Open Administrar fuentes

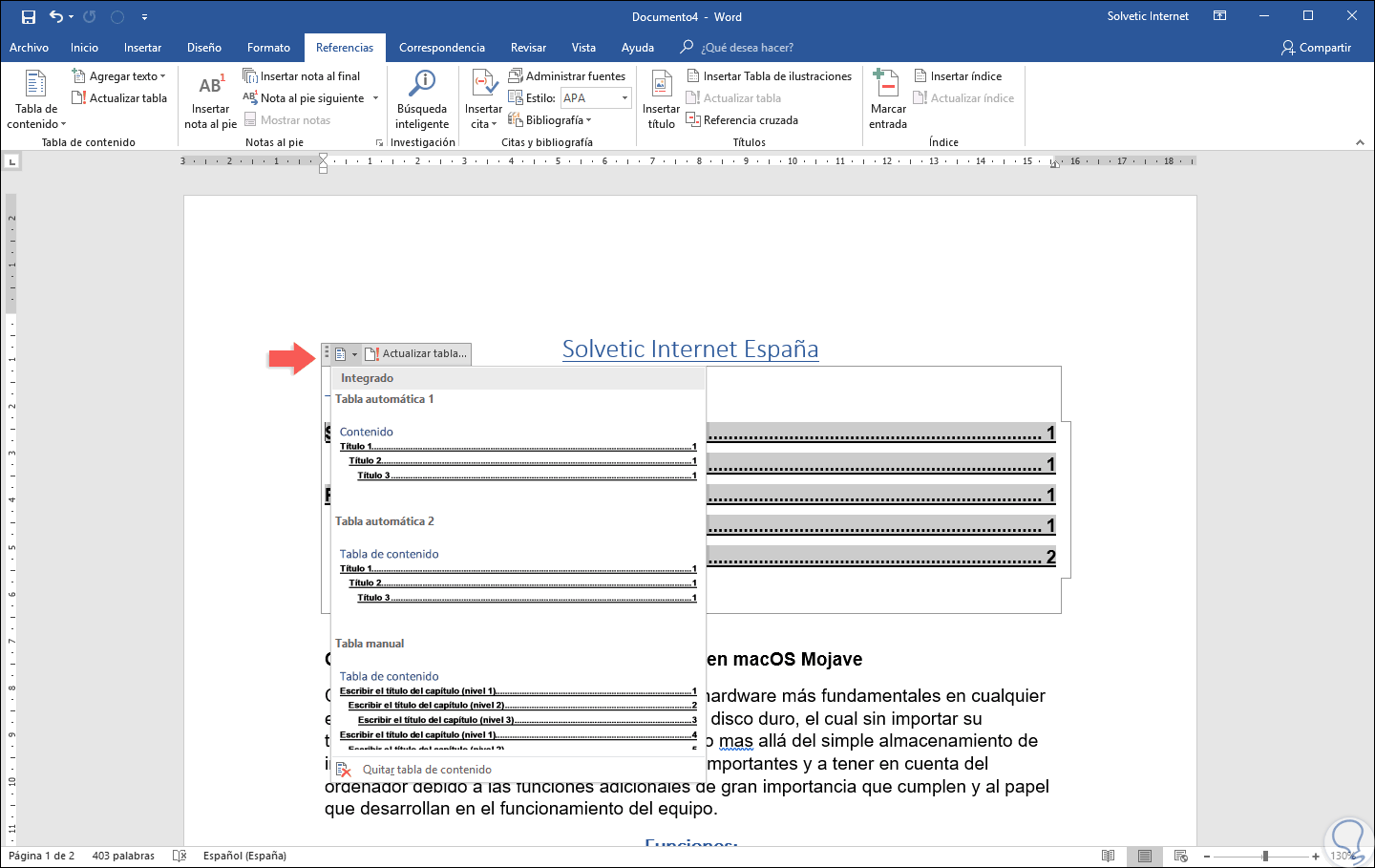[x=567, y=76]
